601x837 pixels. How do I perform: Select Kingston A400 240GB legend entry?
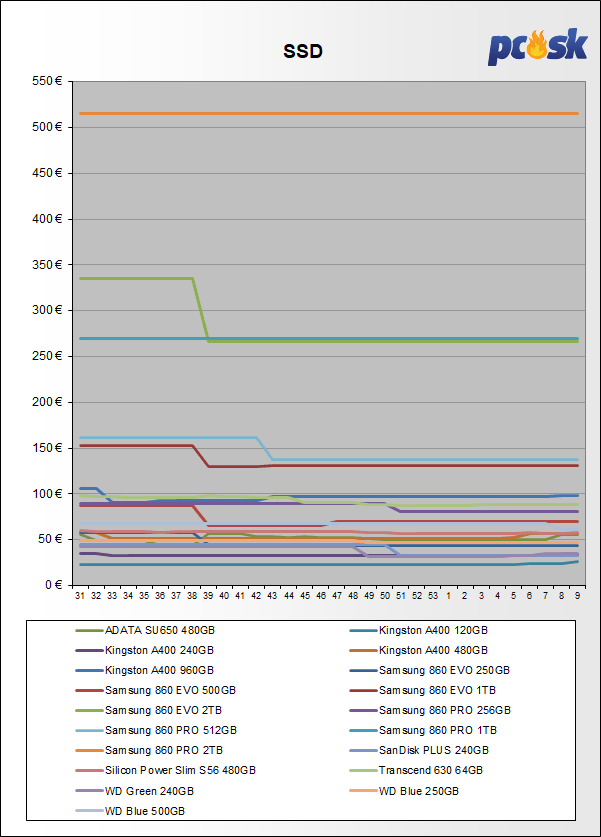pyautogui.click(x=144, y=650)
